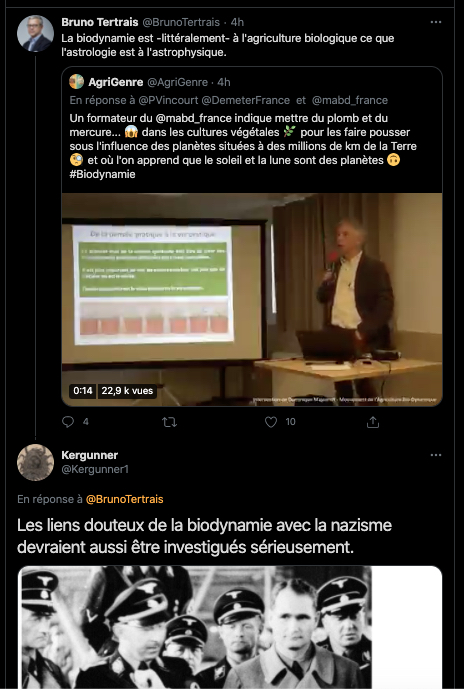The height and width of the screenshot is (689, 464).
Task: Click the reply icon under Bruno Tertrais's tweet
Action: pyautogui.click(x=68, y=422)
